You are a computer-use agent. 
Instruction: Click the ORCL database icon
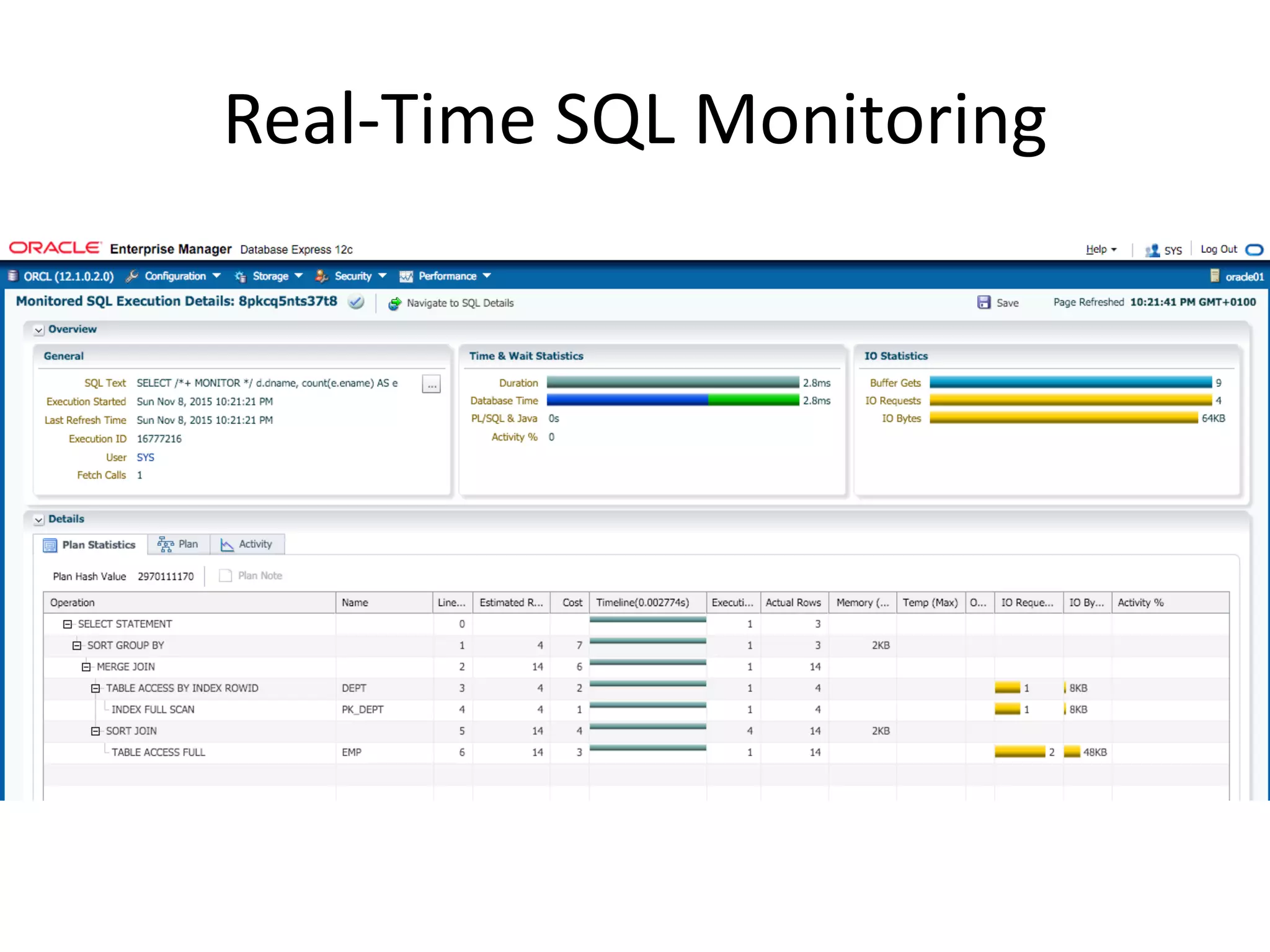pos(13,276)
